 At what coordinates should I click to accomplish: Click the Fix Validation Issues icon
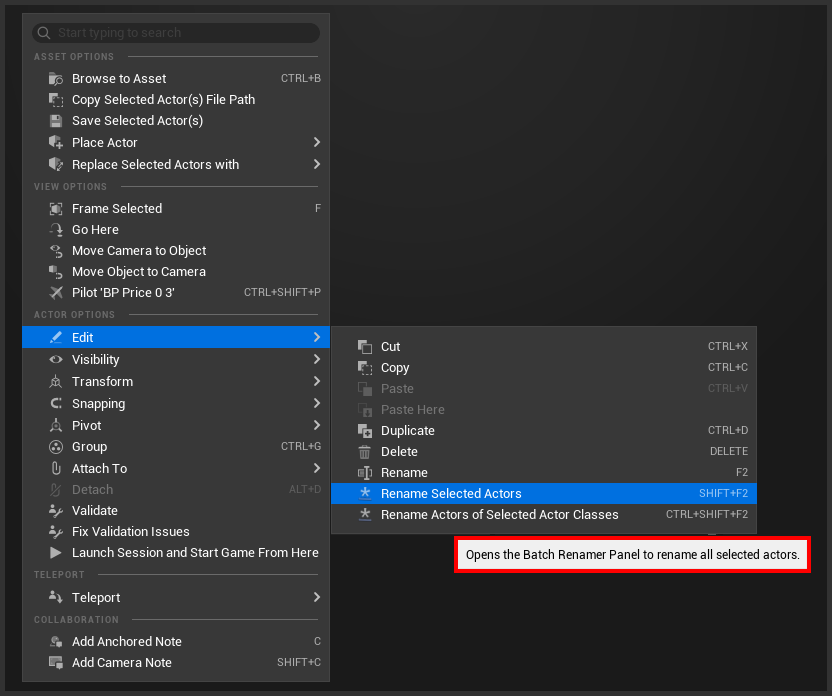56,532
